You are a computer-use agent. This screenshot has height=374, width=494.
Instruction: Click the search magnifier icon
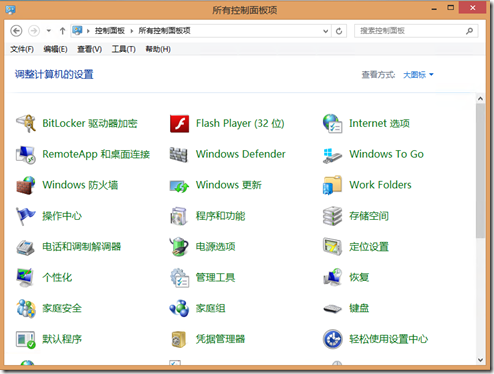469,31
